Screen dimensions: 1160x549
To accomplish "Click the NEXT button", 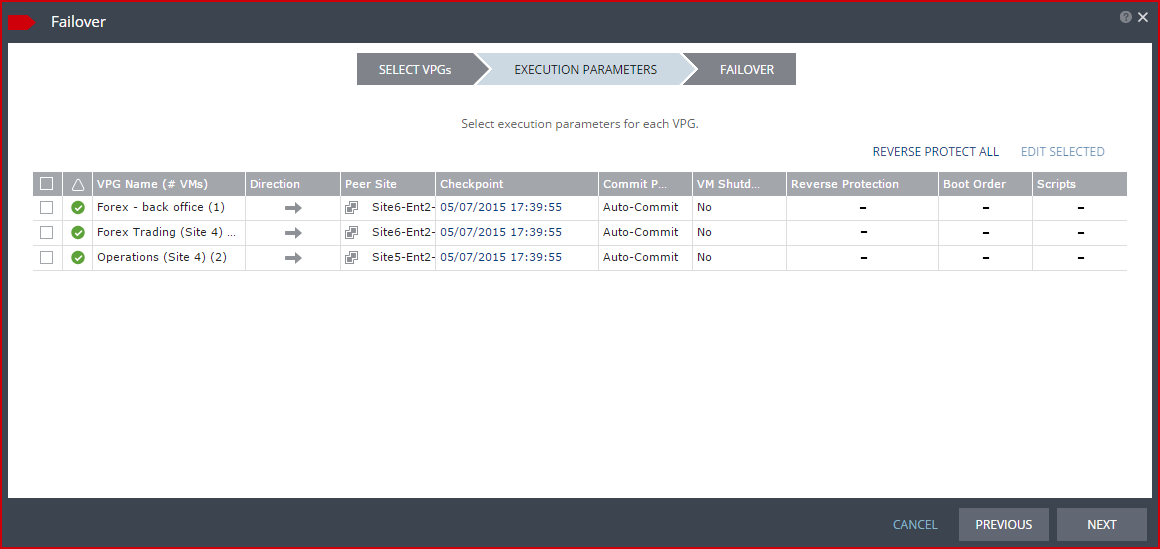I will [x=1102, y=525].
